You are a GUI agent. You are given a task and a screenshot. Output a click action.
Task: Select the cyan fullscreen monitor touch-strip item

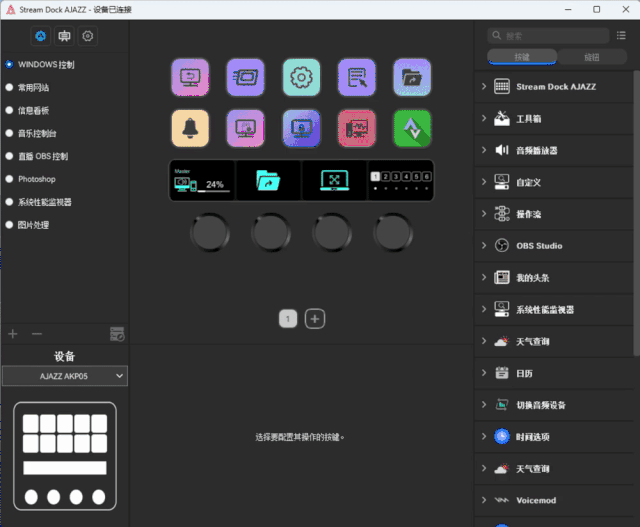pyautogui.click(x=334, y=180)
